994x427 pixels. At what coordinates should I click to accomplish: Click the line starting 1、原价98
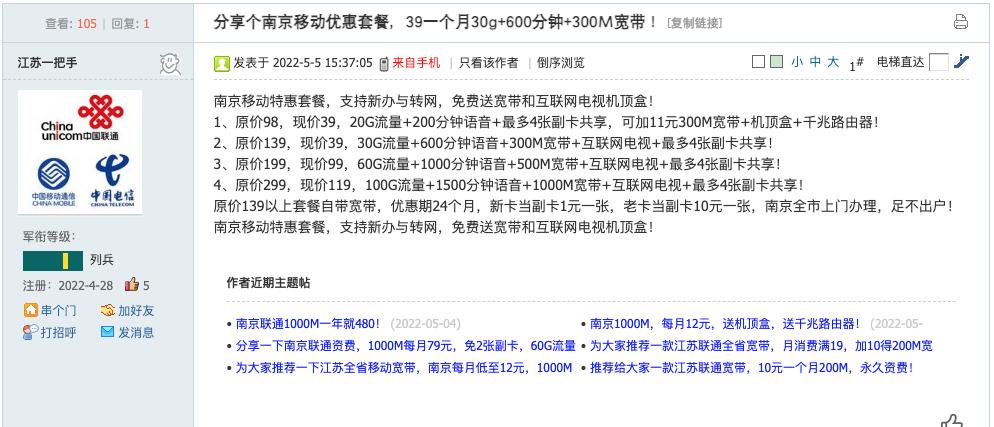(546, 122)
